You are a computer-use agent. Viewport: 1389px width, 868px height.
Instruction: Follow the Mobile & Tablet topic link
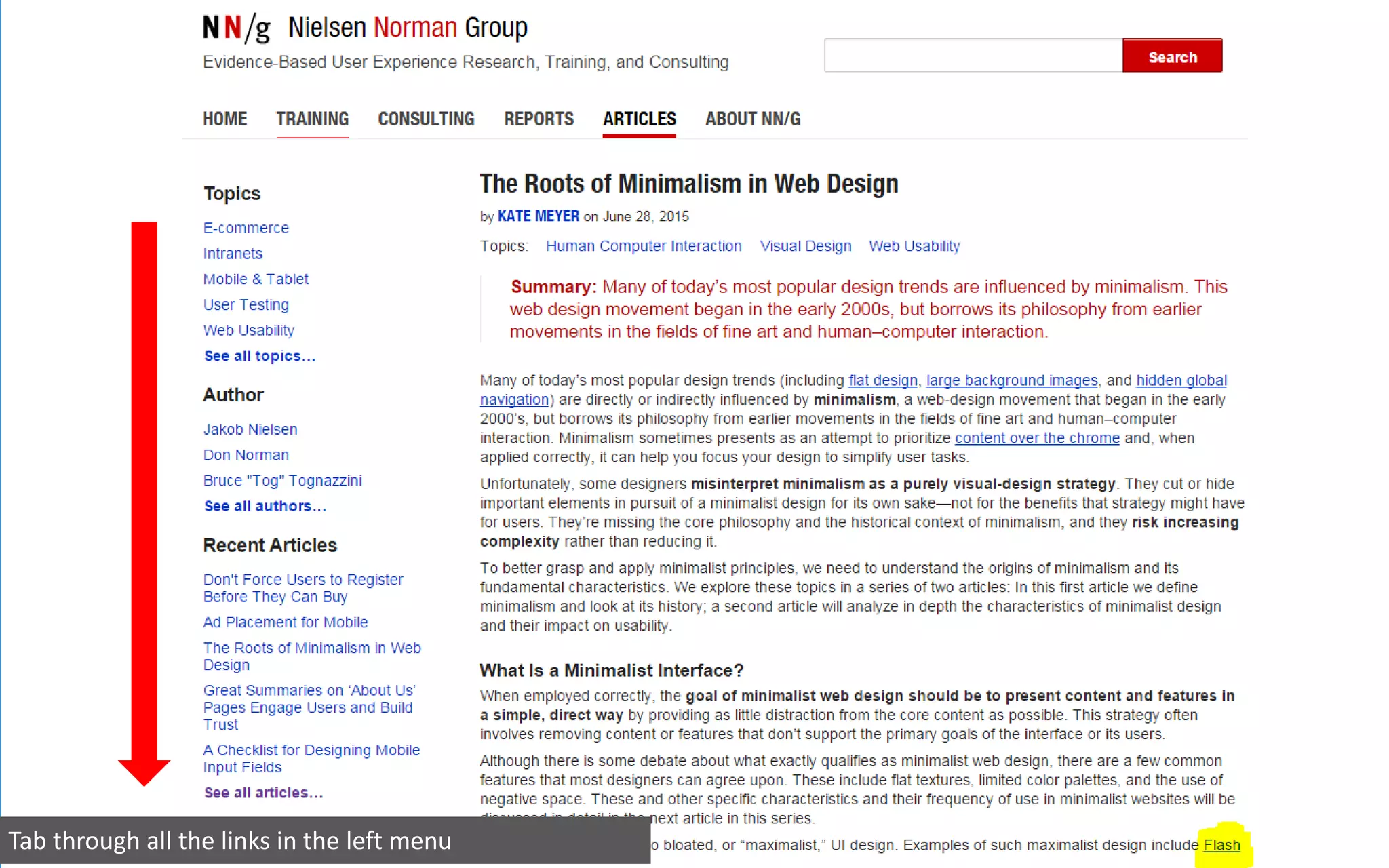(256, 279)
